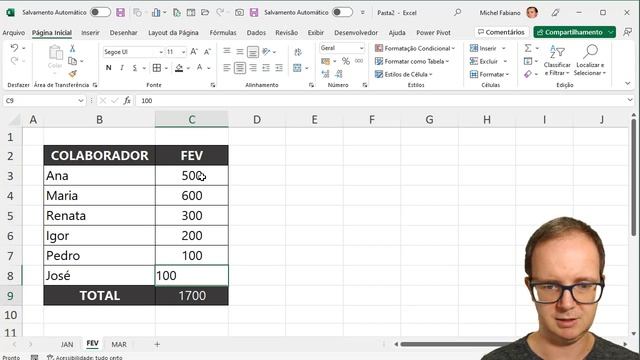640x360 pixels.
Task: Click the camera icon in the Quick Access Toolbar
Action: tap(240, 13)
